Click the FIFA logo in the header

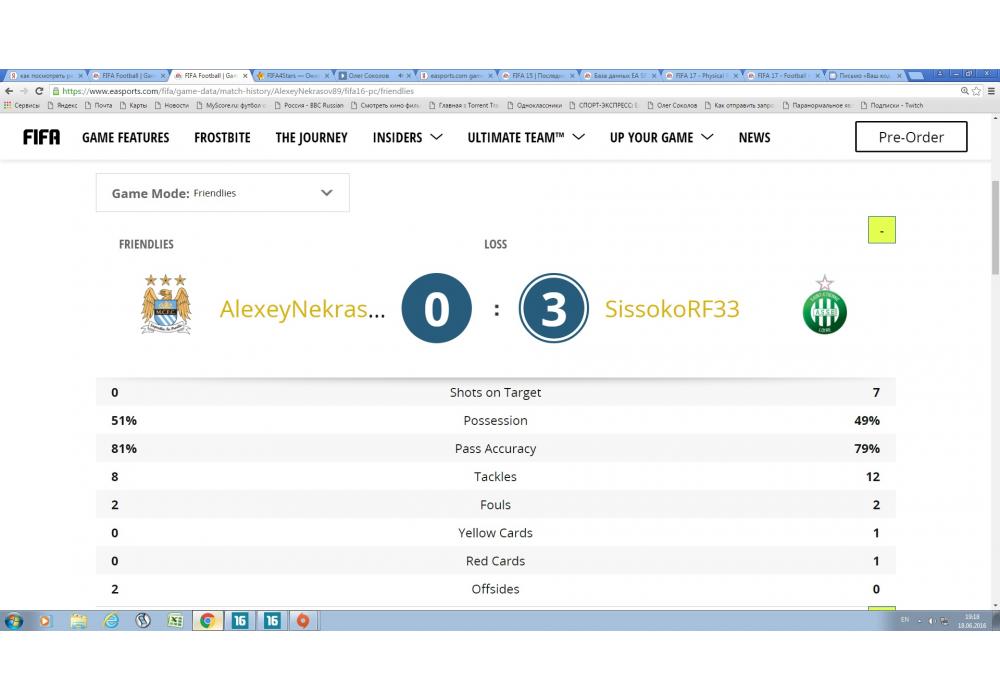[x=41, y=137]
